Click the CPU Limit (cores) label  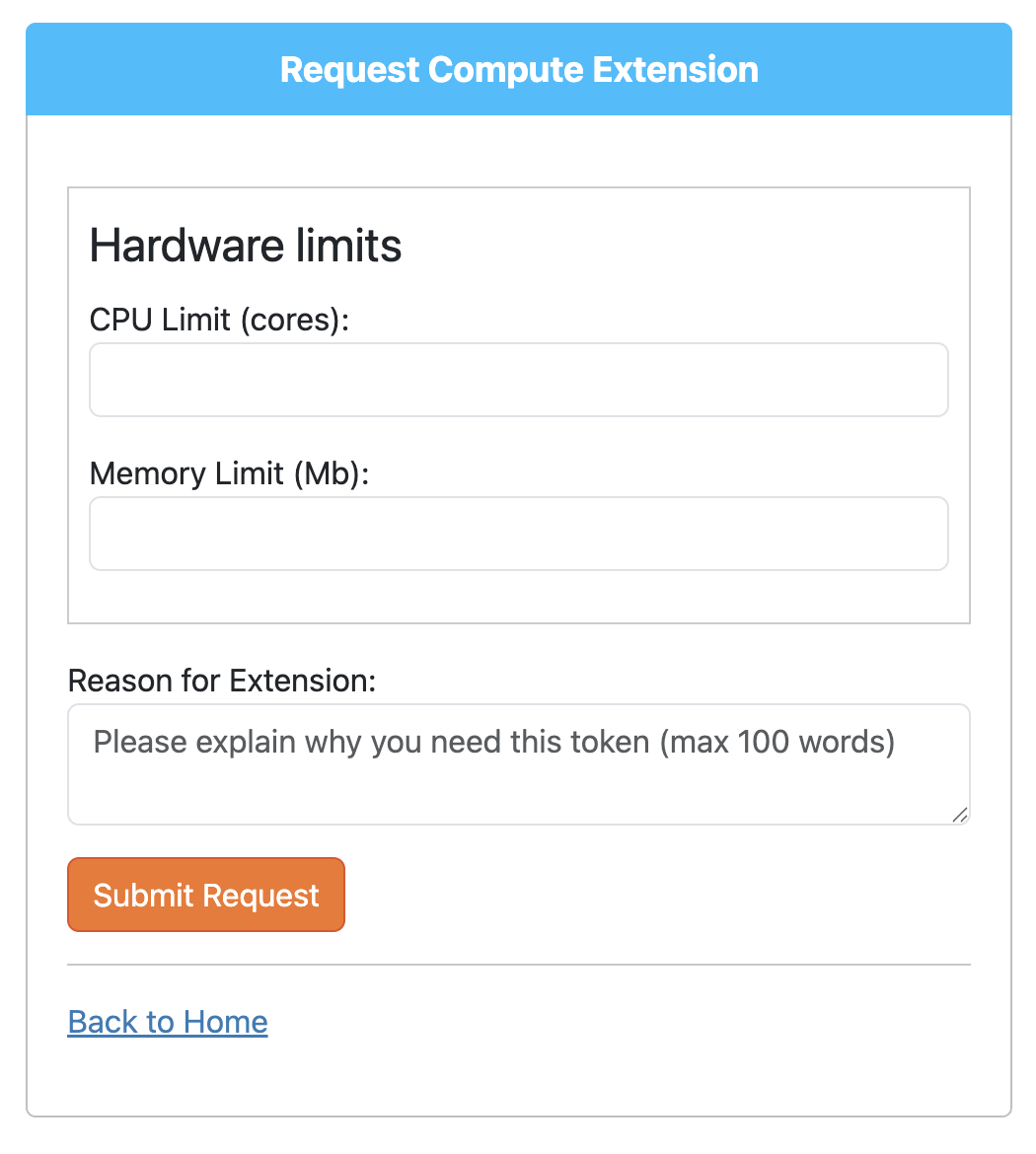point(218,320)
